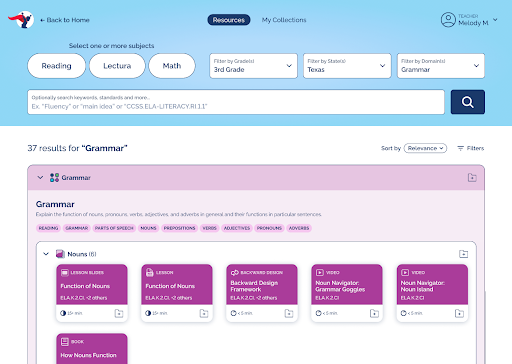Select the Reading subject pill
Viewport: 512px width, 364px height.
[x=56, y=66]
